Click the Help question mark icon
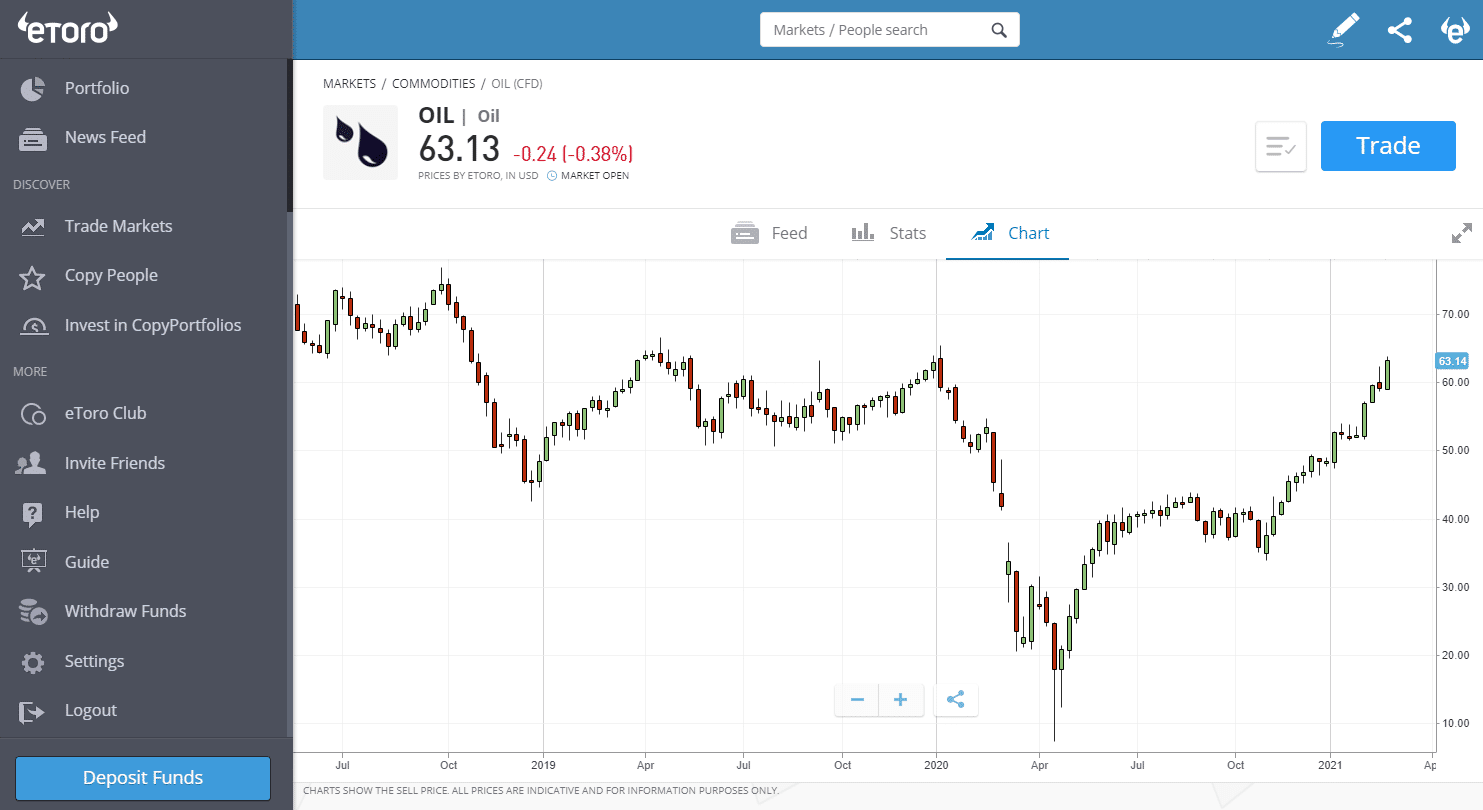The height and width of the screenshot is (810, 1483). click(32, 513)
